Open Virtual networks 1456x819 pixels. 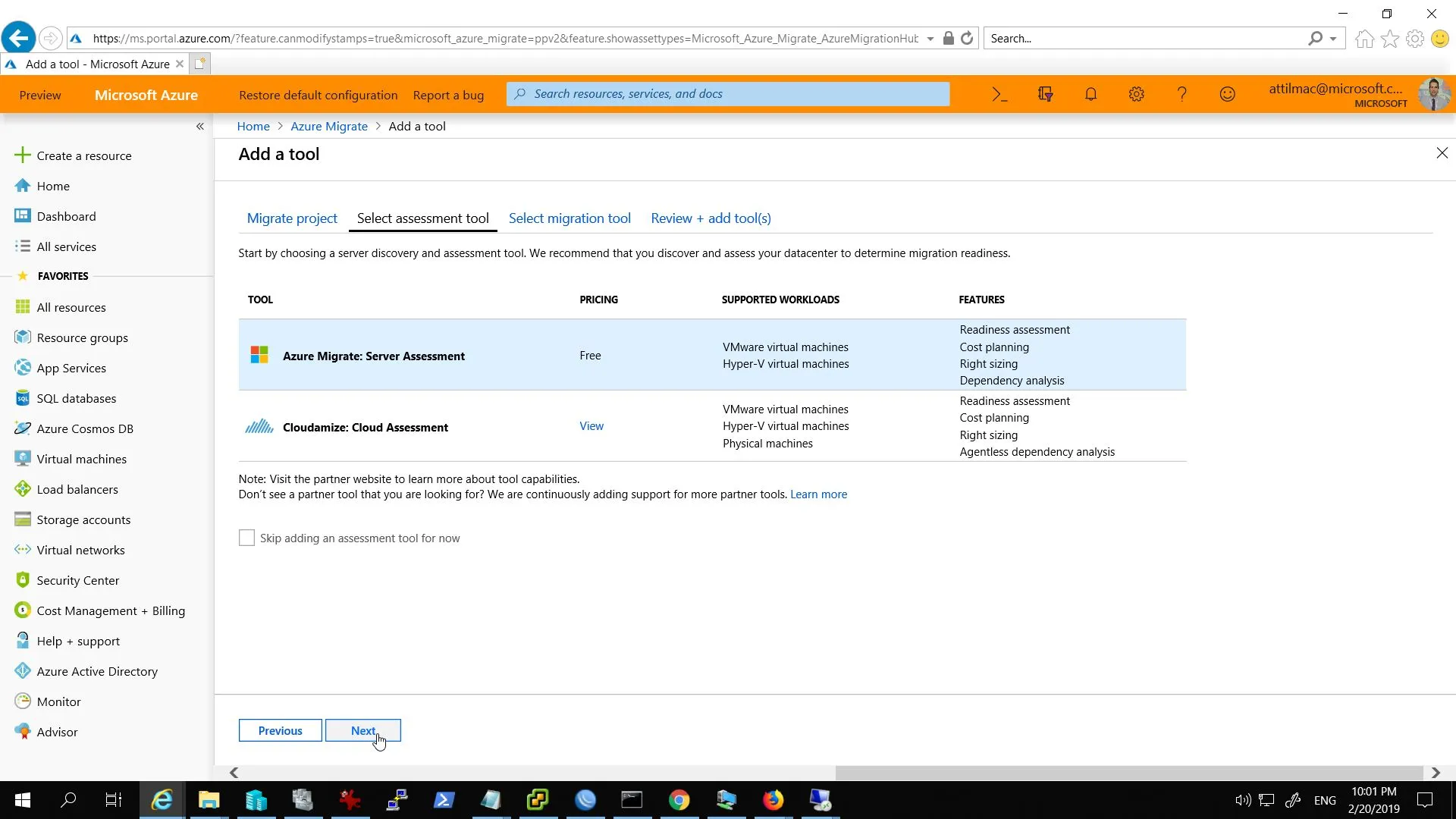80,550
